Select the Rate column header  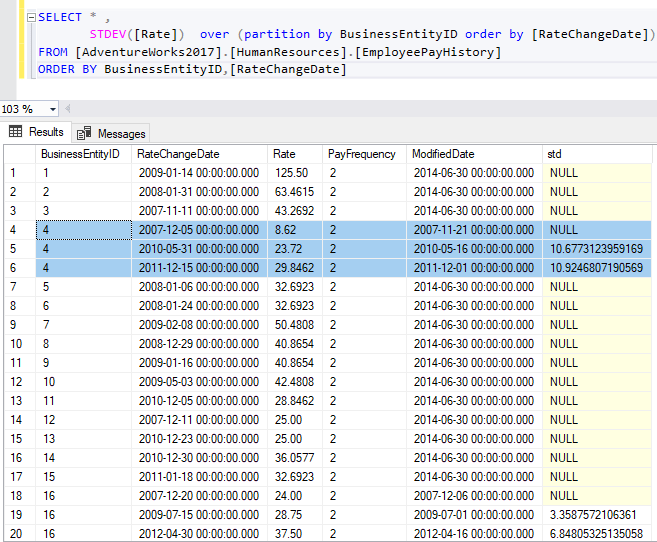[295, 154]
